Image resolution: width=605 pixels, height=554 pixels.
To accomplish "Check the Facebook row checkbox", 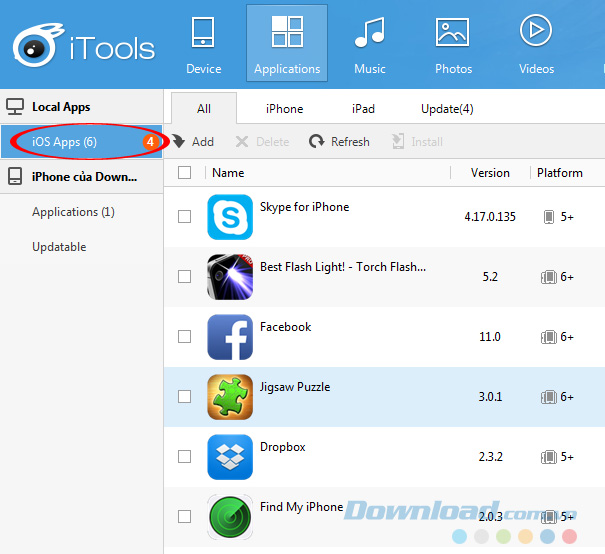I will pos(184,336).
